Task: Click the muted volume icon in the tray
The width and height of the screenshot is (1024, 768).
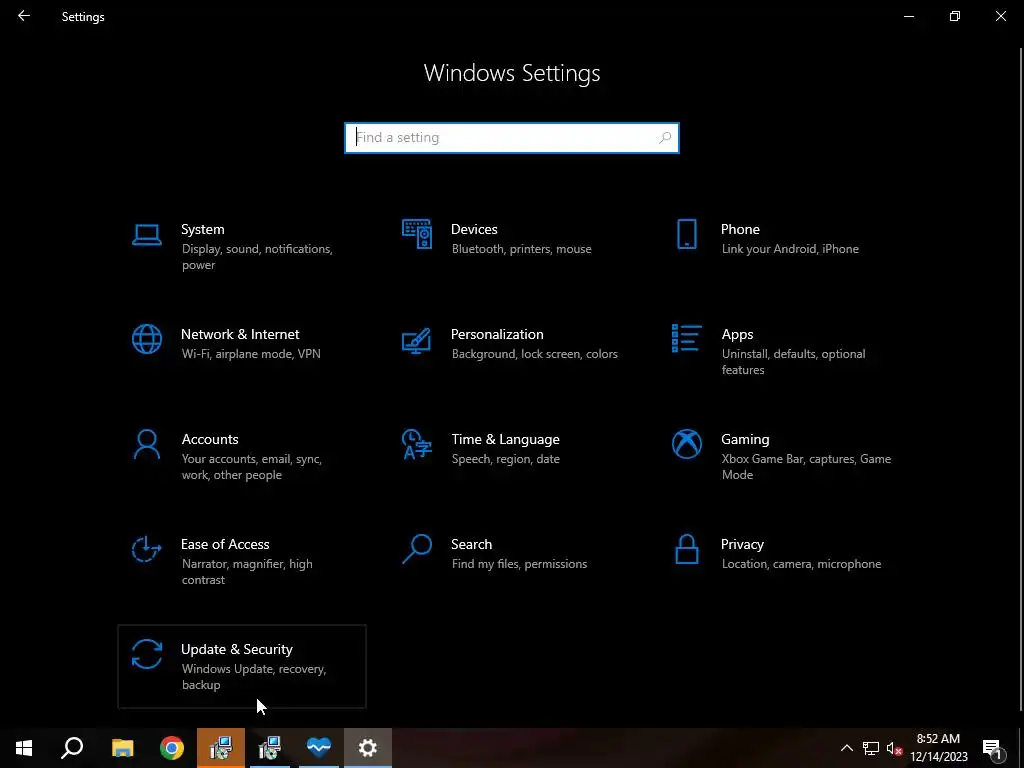Action: click(x=894, y=748)
